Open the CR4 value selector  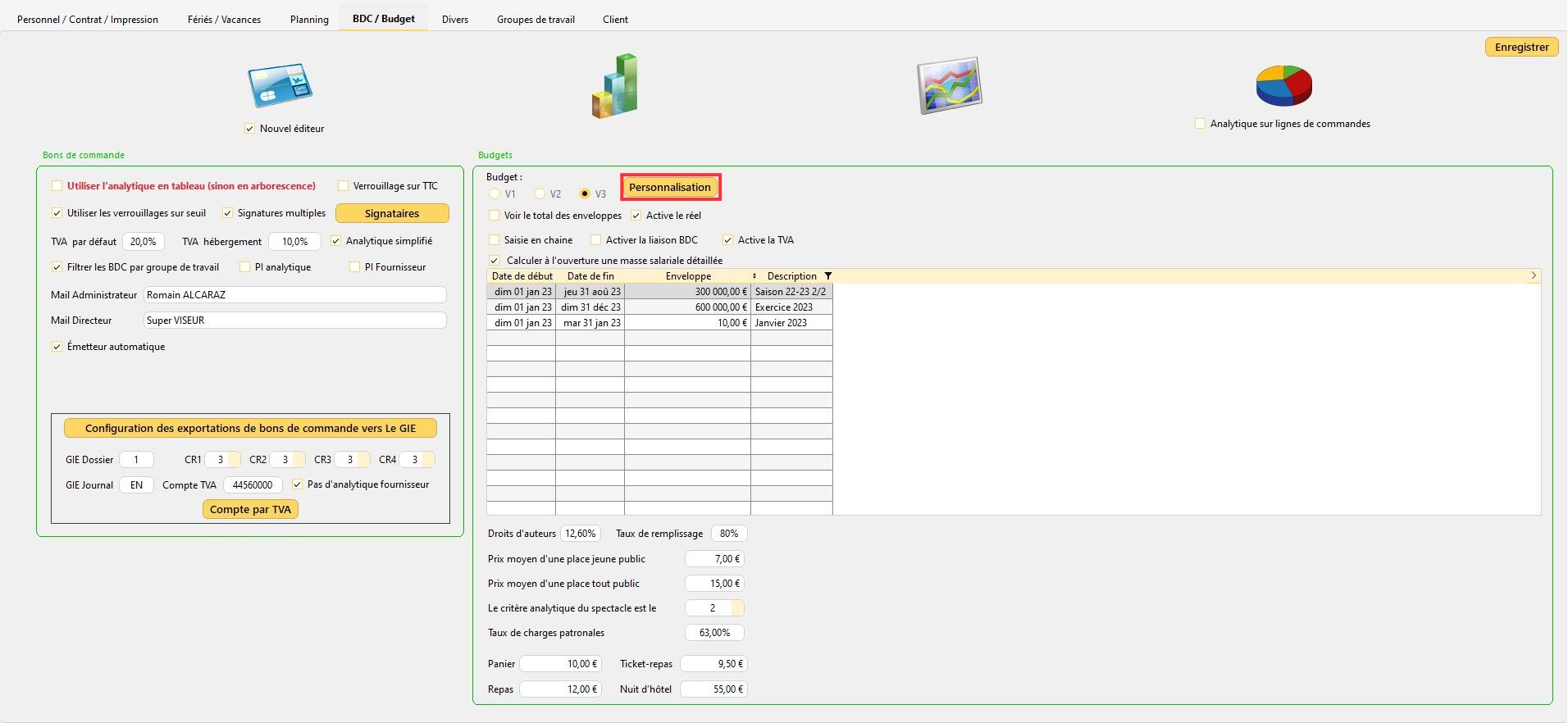428,460
